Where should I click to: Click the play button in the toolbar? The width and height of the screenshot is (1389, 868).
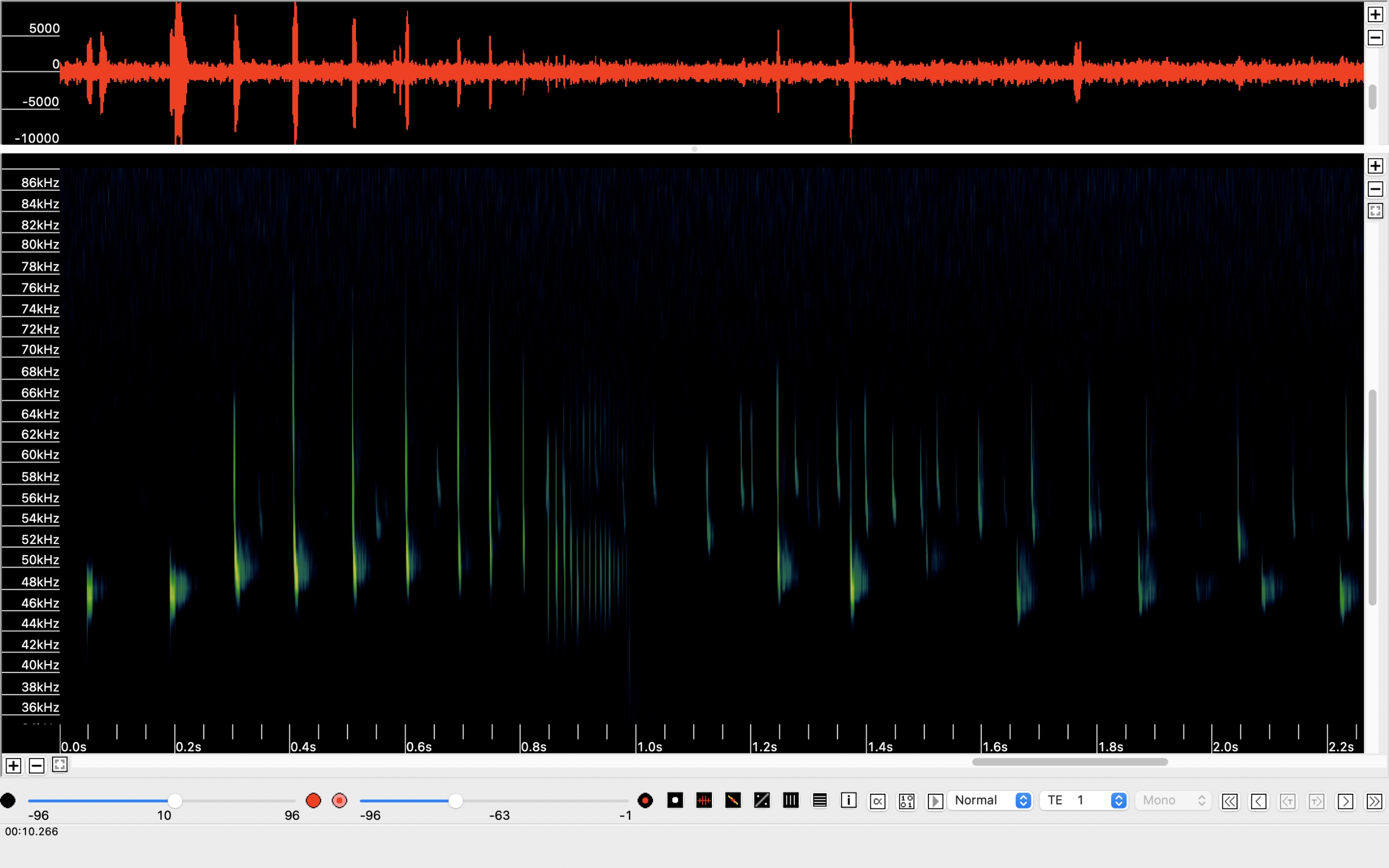(x=935, y=801)
